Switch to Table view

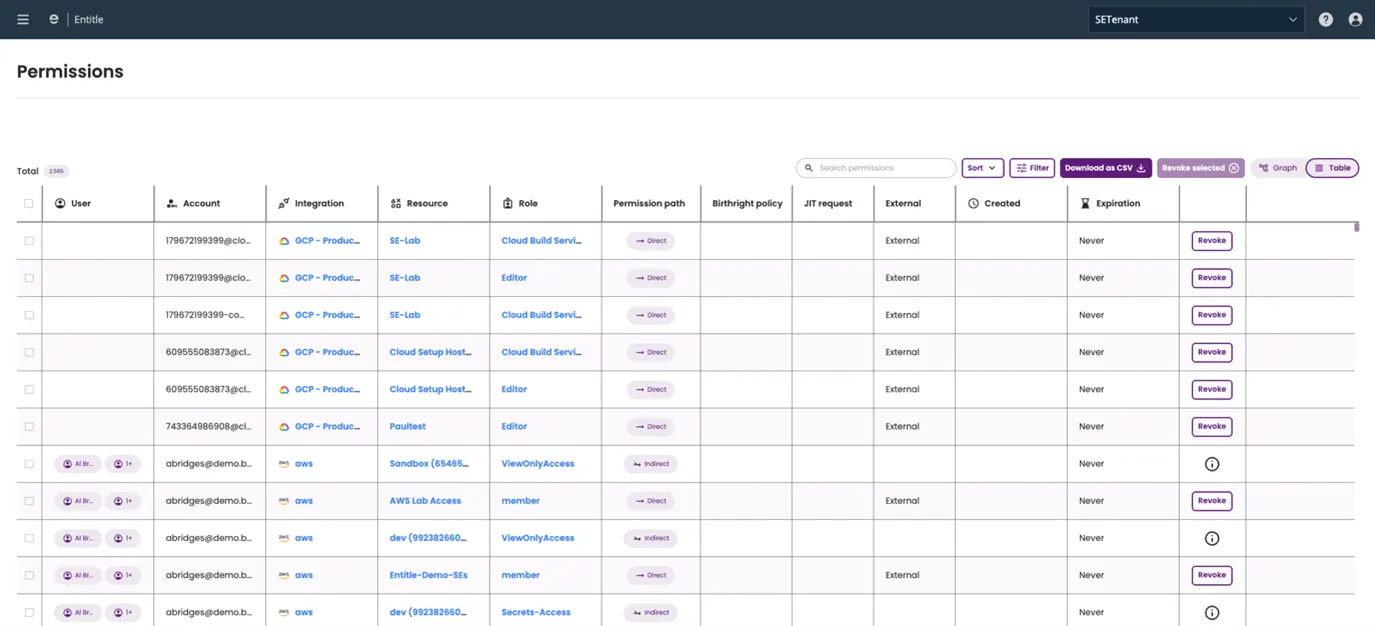[1332, 168]
